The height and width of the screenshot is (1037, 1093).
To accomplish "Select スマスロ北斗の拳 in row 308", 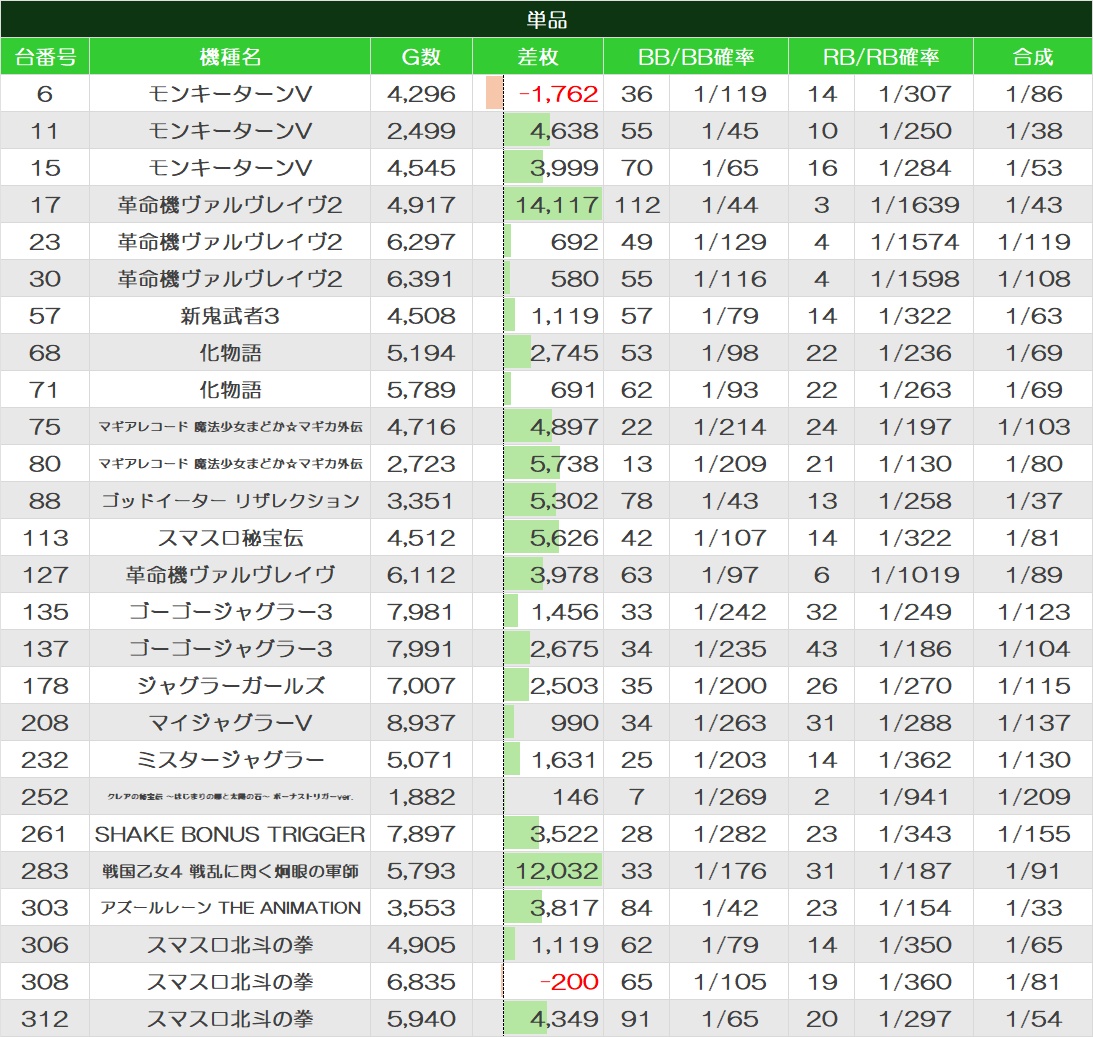I will 230,981.
